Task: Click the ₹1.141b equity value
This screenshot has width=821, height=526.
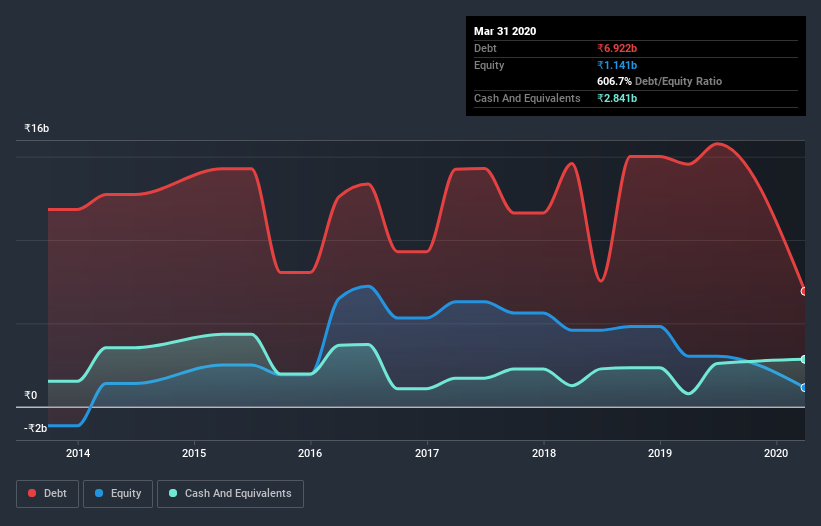Action: (x=617, y=65)
